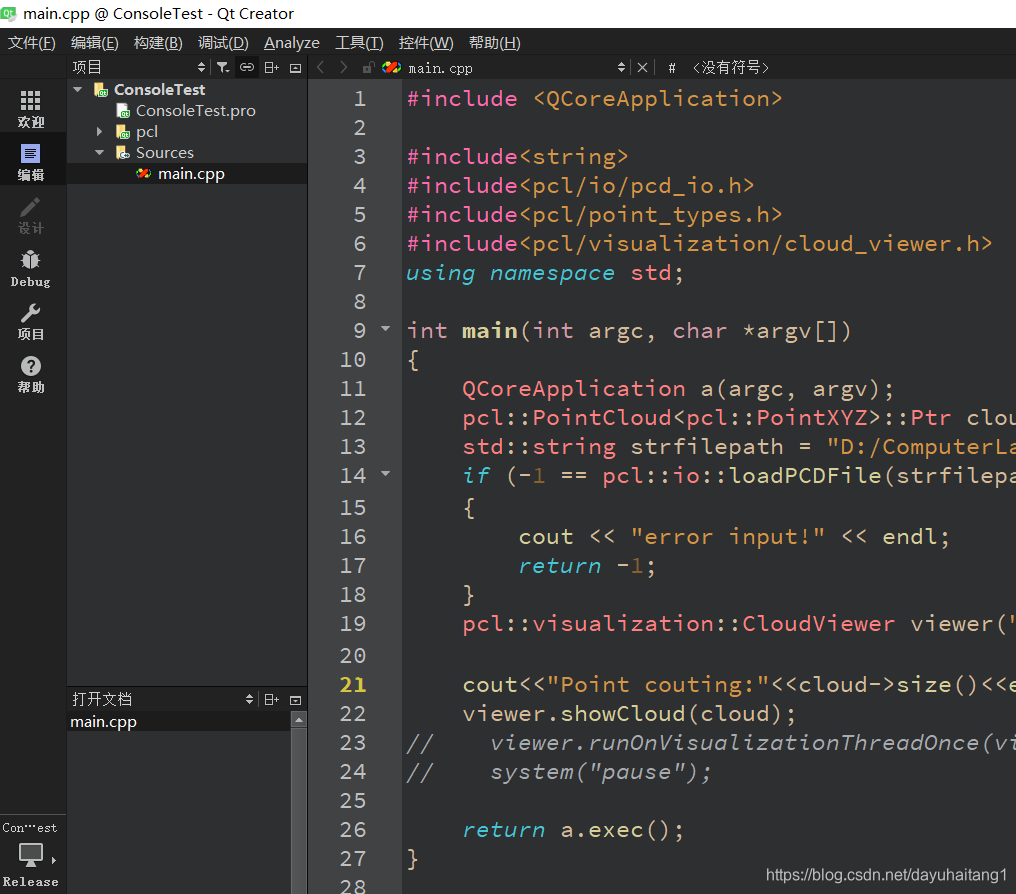Switch to Debug mode
Screen dimensions: 1016x894
click(x=30, y=268)
